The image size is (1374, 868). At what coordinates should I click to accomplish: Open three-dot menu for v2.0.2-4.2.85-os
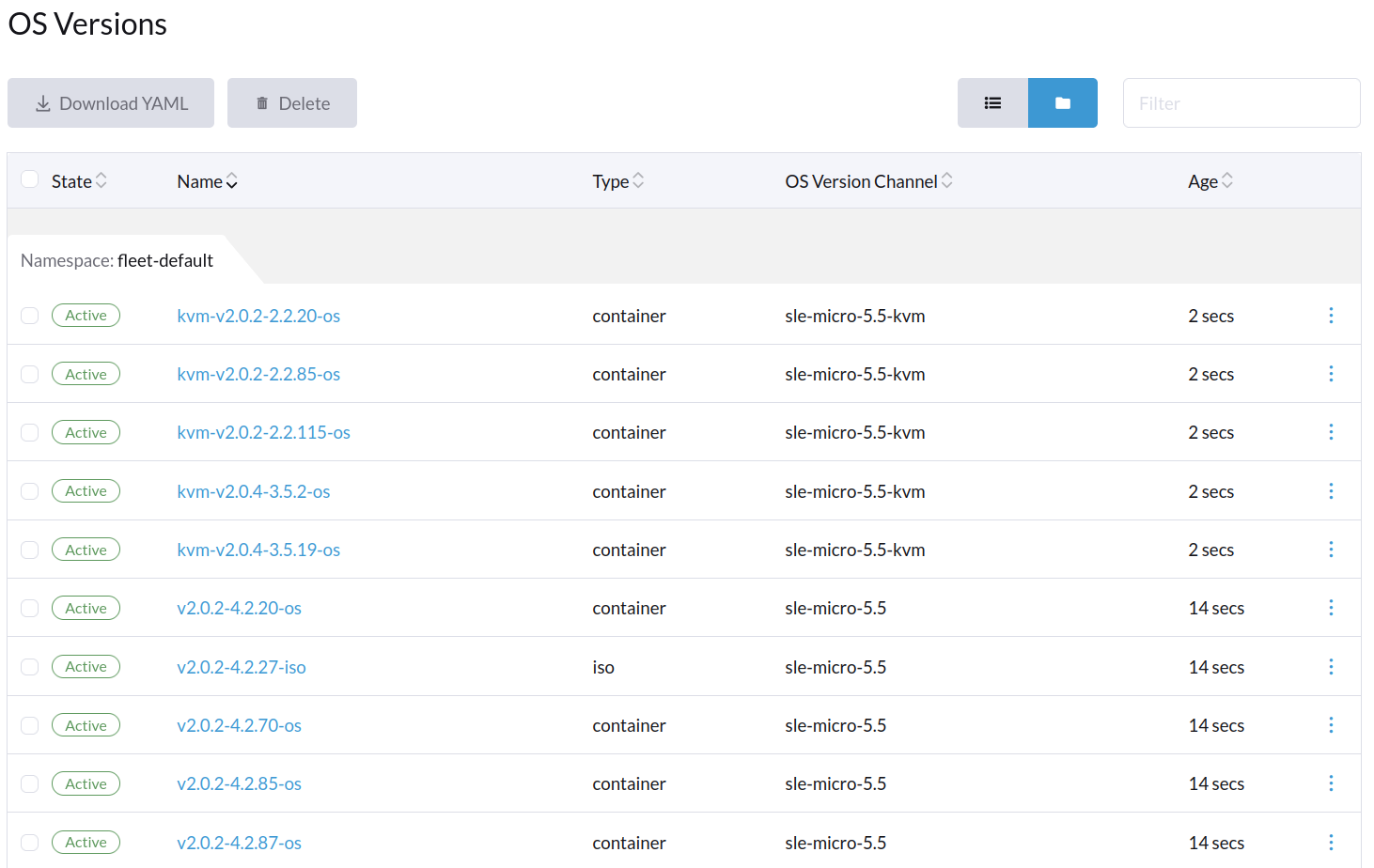coord(1331,783)
